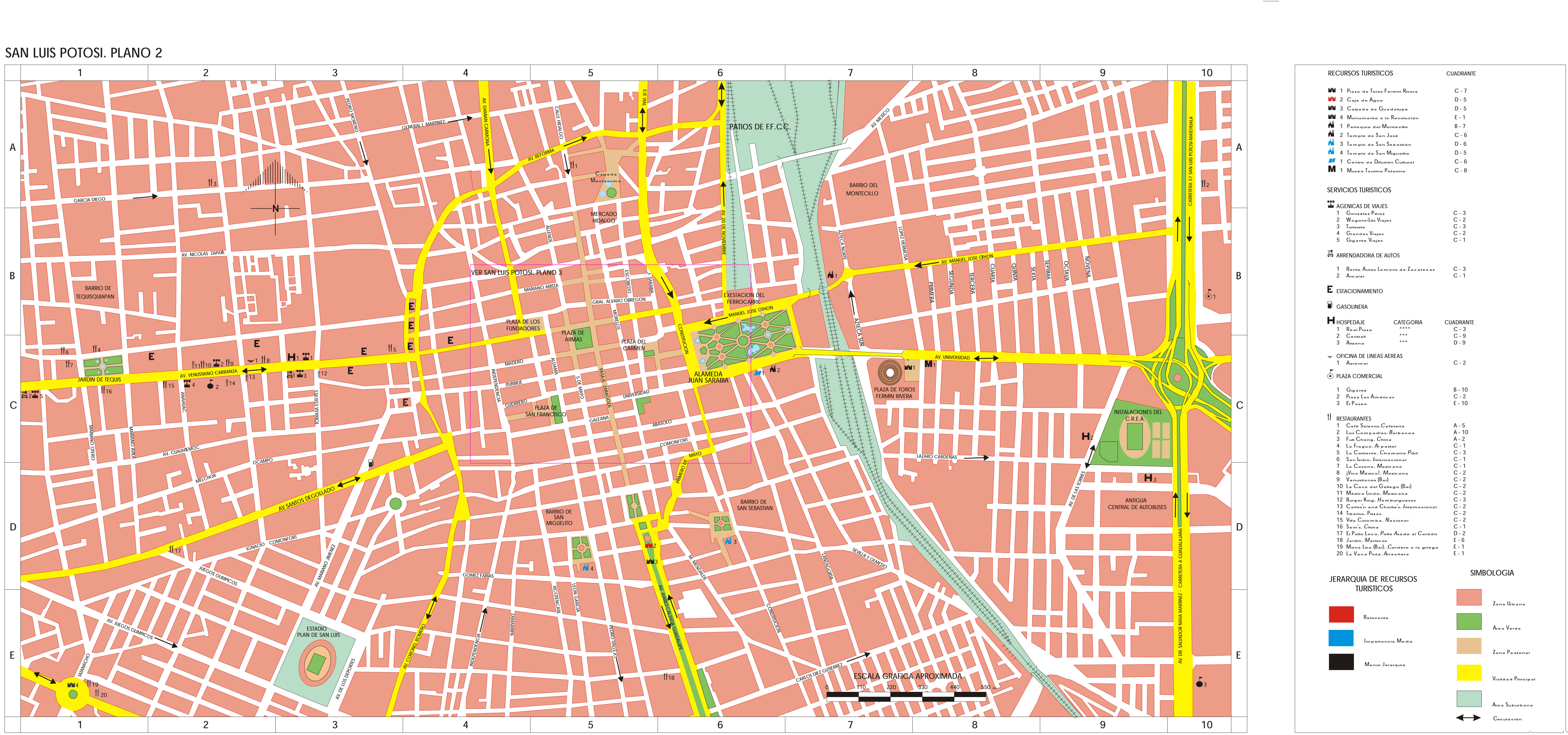Click the gasoline station icon on the map
The height and width of the screenshot is (735, 1568).
point(371,463)
